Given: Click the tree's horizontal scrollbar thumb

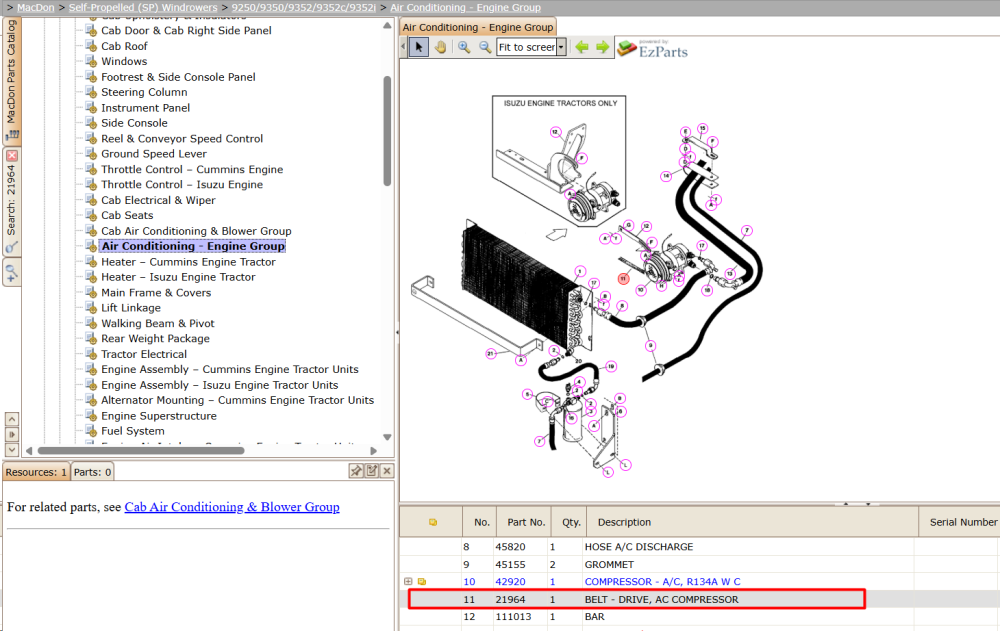Looking at the screenshot, I should [141, 450].
